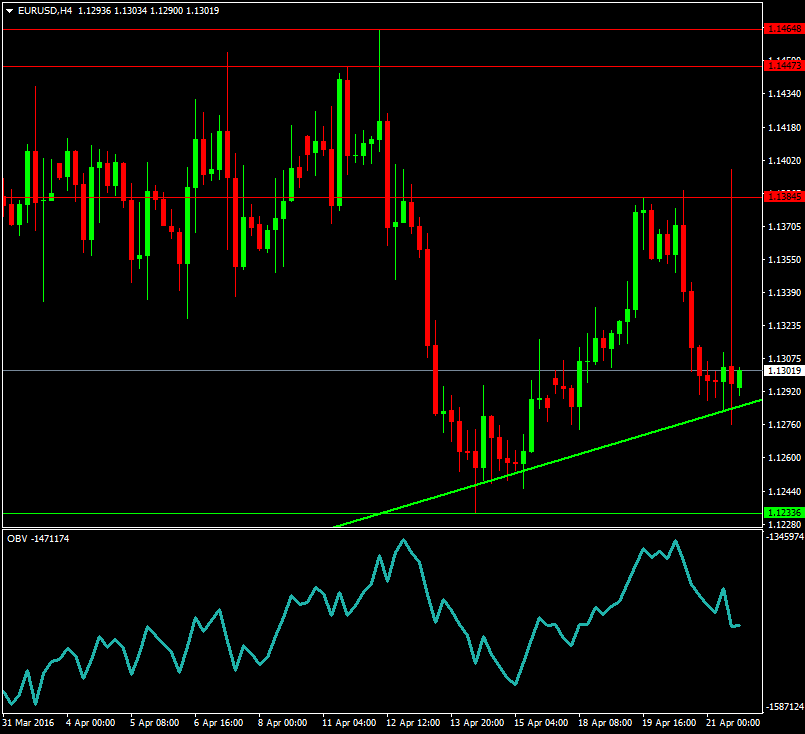The image size is (805, 734).
Task: Click the 12 Apr 12:00 time label
Action: (x=413, y=722)
